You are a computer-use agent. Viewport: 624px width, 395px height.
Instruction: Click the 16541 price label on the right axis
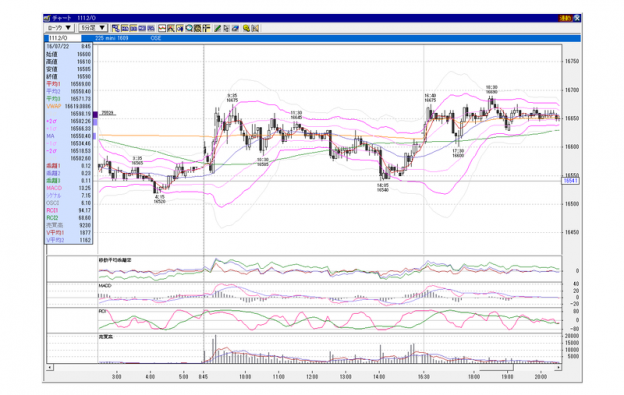pyautogui.click(x=570, y=181)
